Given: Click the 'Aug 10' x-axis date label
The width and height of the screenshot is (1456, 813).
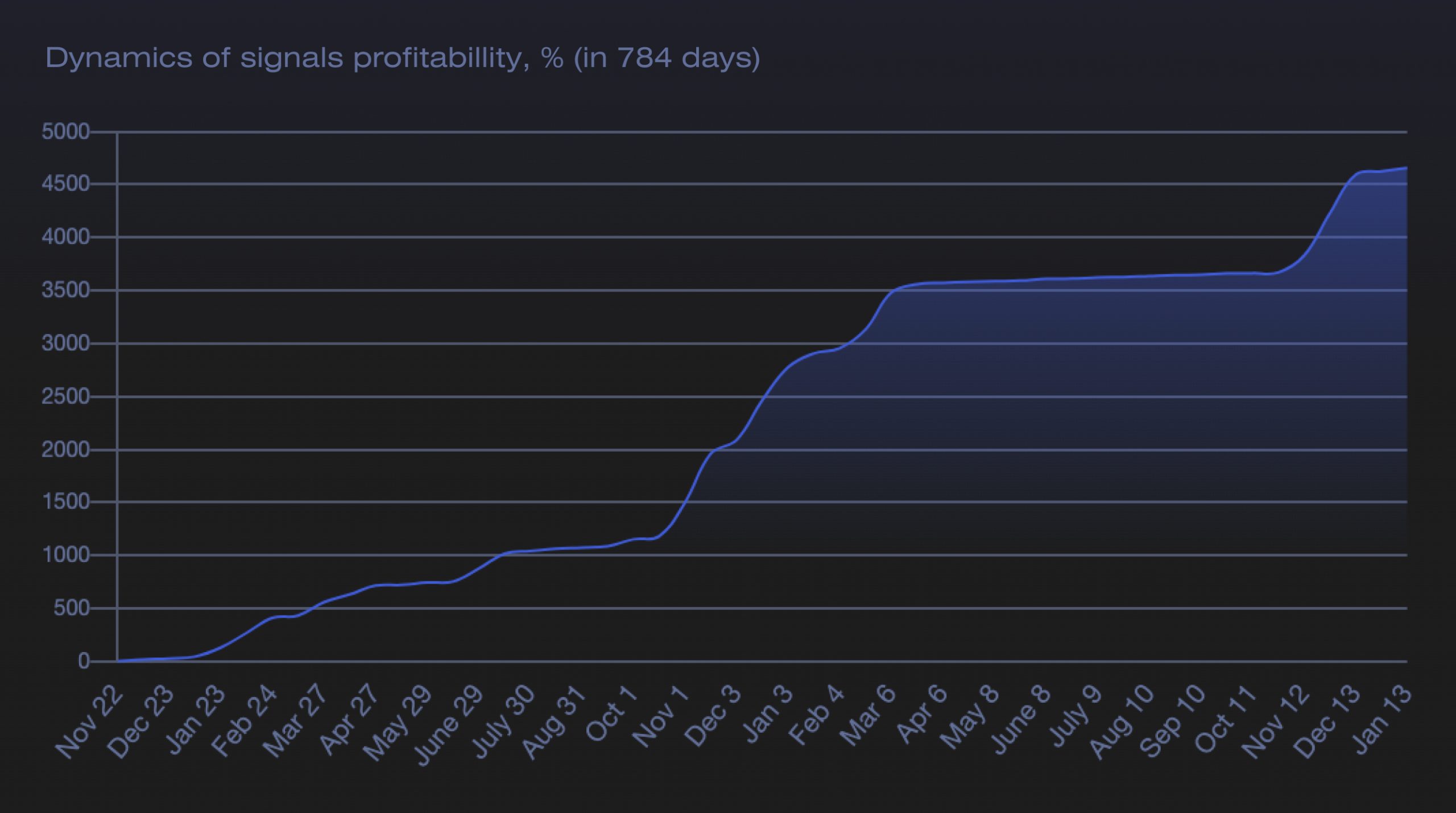Looking at the screenshot, I should coord(1122,721).
